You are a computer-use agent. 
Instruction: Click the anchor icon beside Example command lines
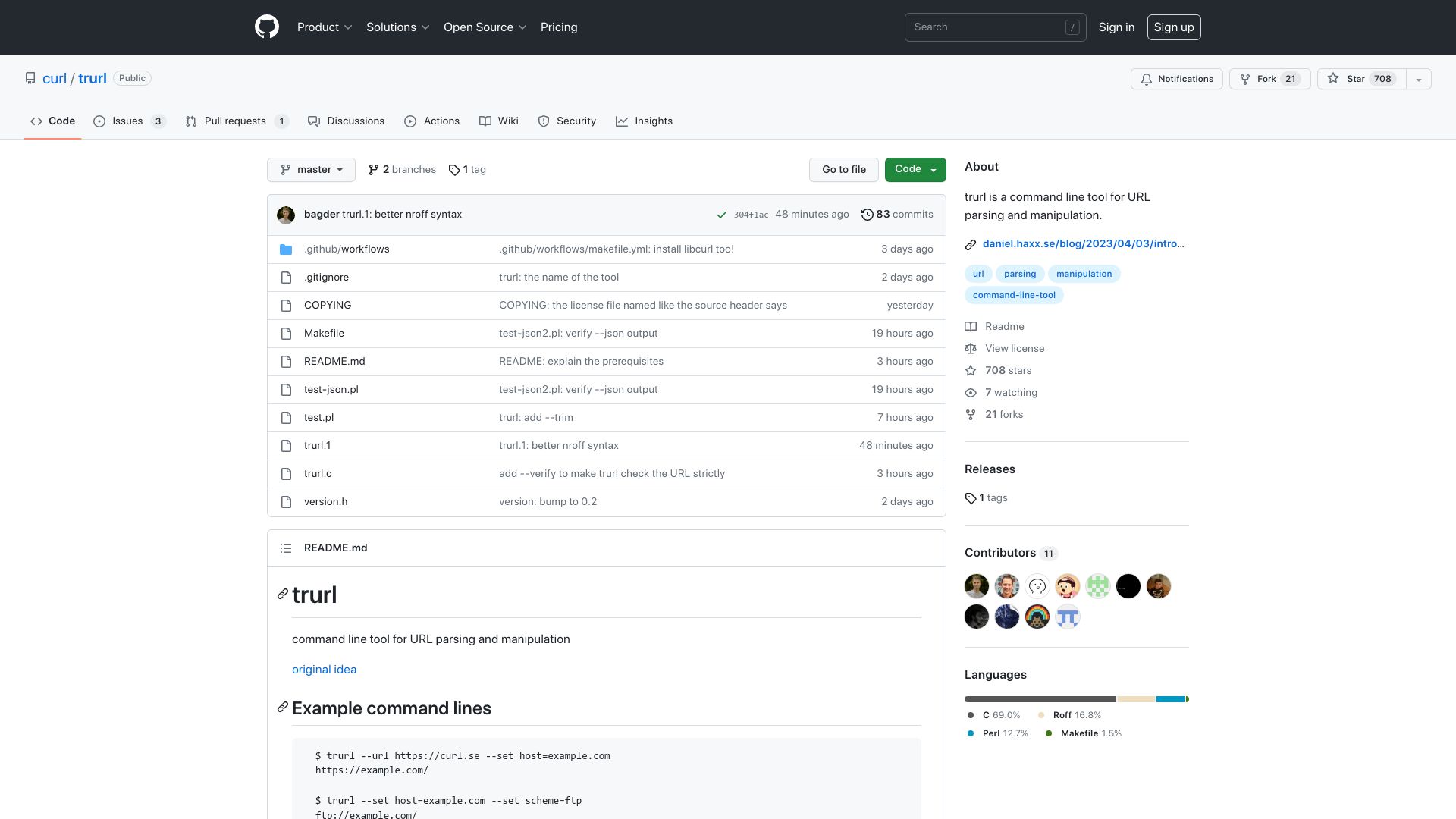(x=283, y=708)
